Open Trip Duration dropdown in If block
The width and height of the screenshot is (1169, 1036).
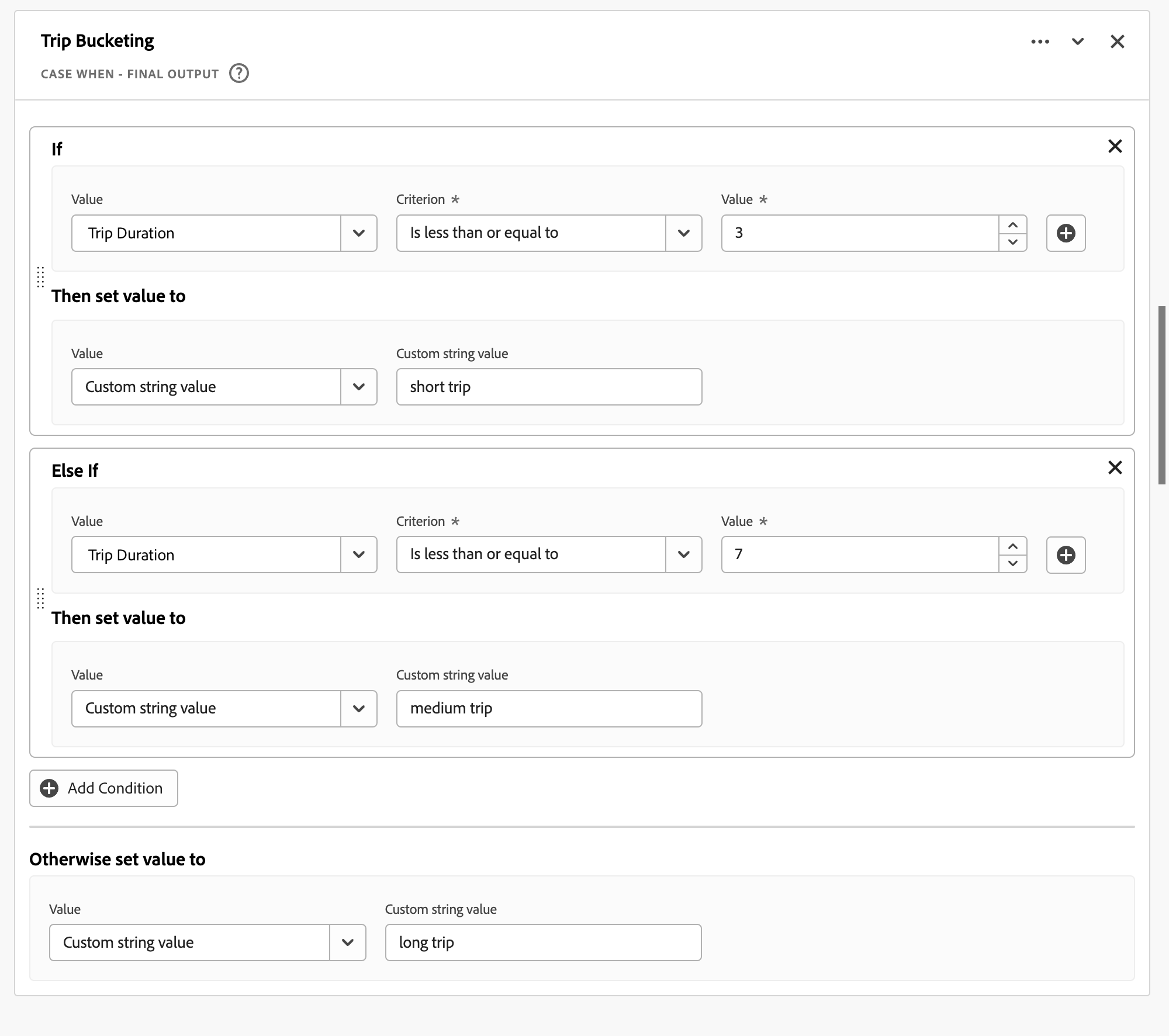point(358,233)
